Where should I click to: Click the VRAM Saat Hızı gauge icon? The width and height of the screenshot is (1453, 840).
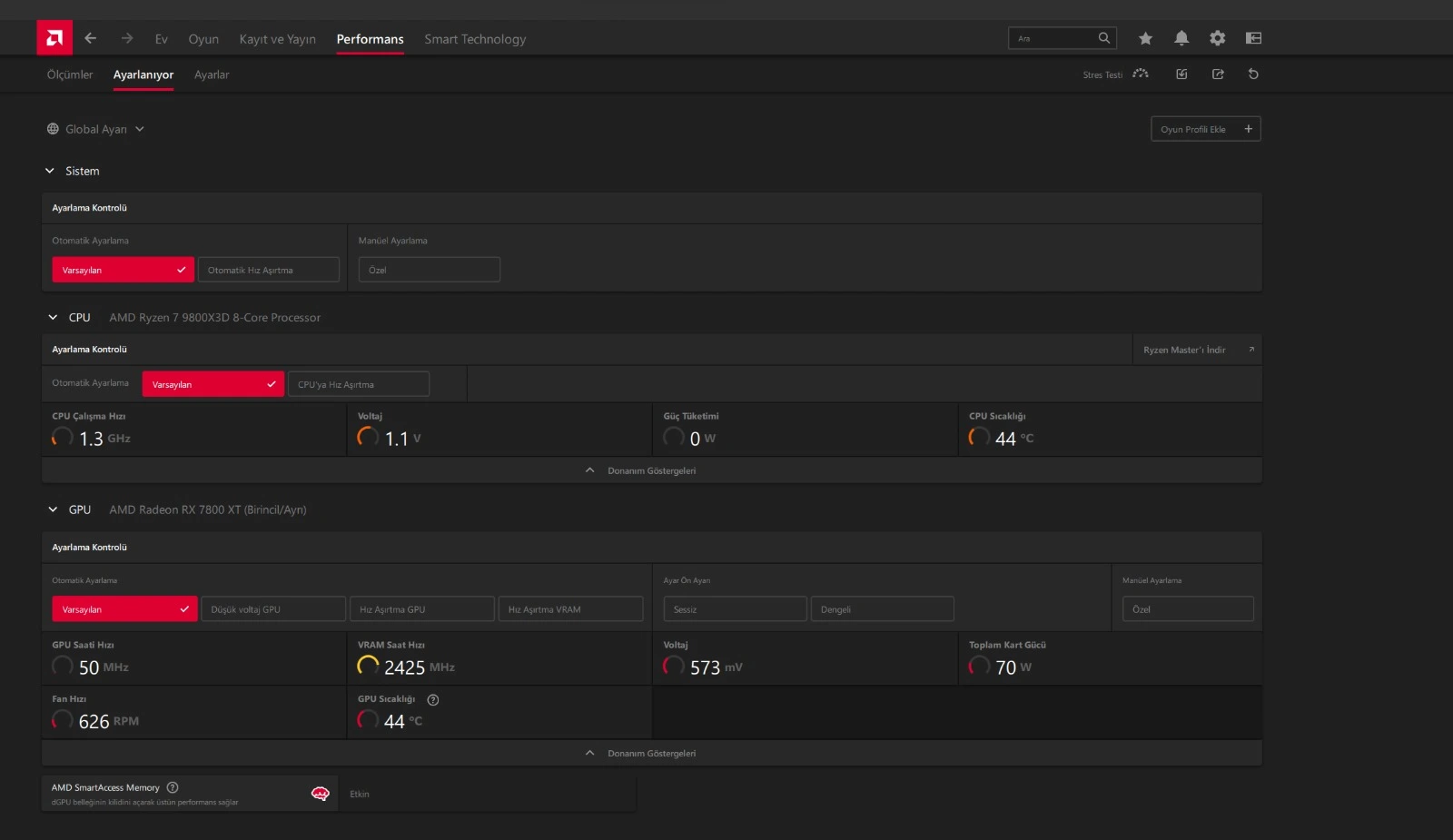click(368, 667)
